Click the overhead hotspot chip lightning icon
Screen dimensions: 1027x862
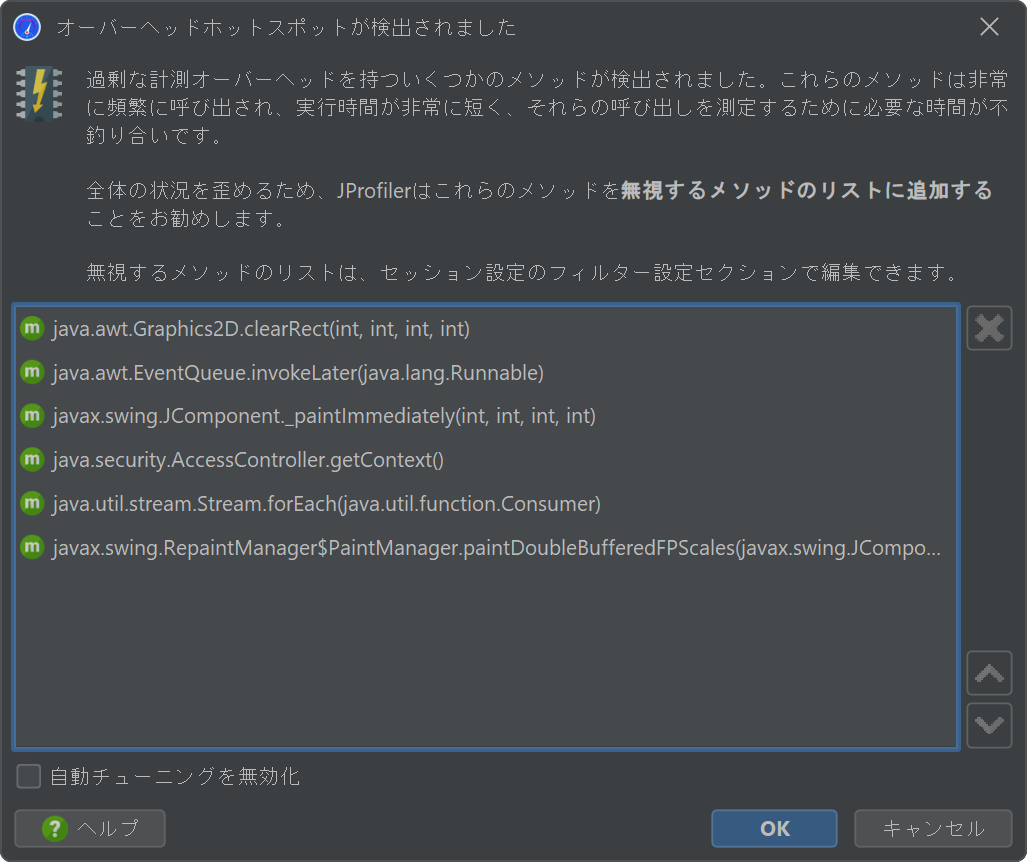(x=39, y=94)
